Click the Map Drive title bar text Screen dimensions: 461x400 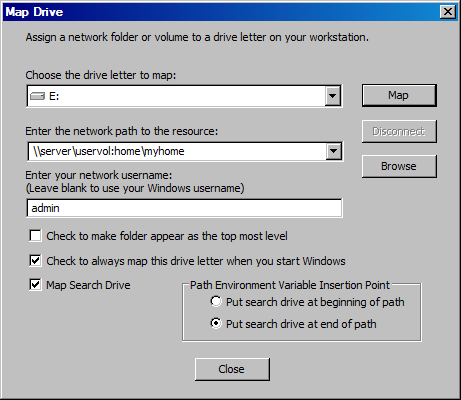(x=34, y=12)
